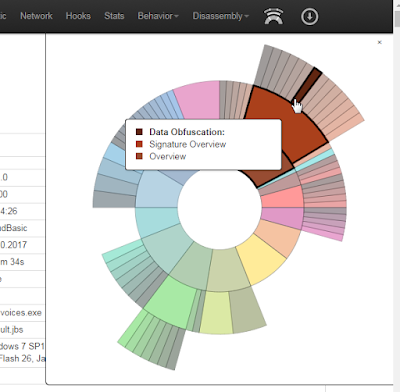This screenshot has height=392, width=400.
Task: Click the wireless signal arcs icon
Action: pos(273,16)
